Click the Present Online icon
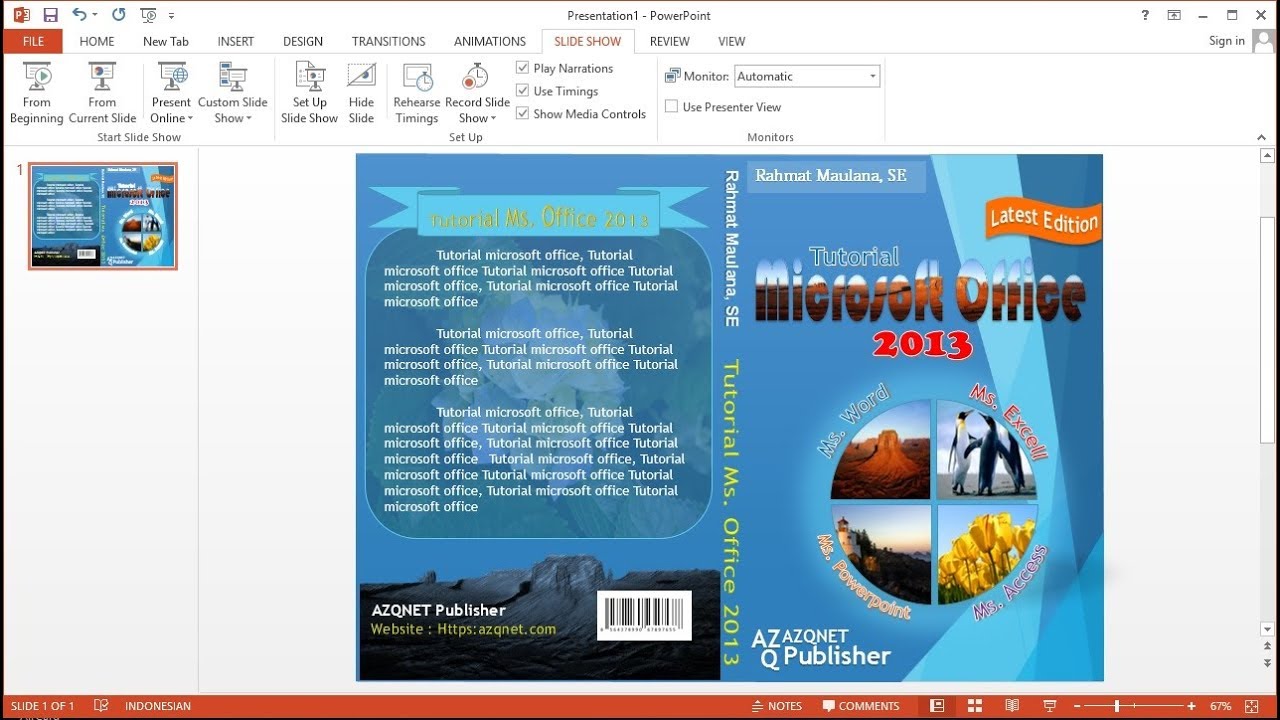The width and height of the screenshot is (1280, 720). [172, 77]
